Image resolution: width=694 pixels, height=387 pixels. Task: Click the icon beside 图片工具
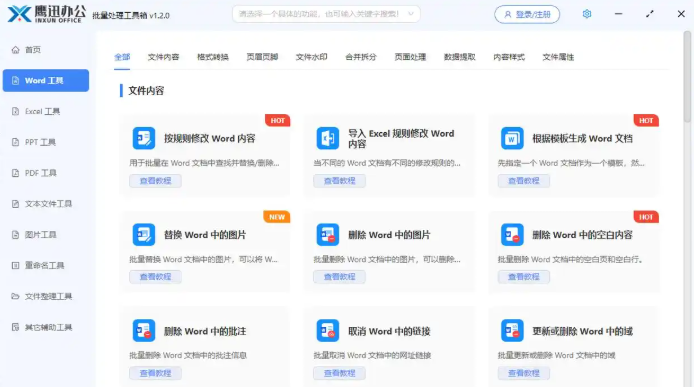[x=15, y=235]
